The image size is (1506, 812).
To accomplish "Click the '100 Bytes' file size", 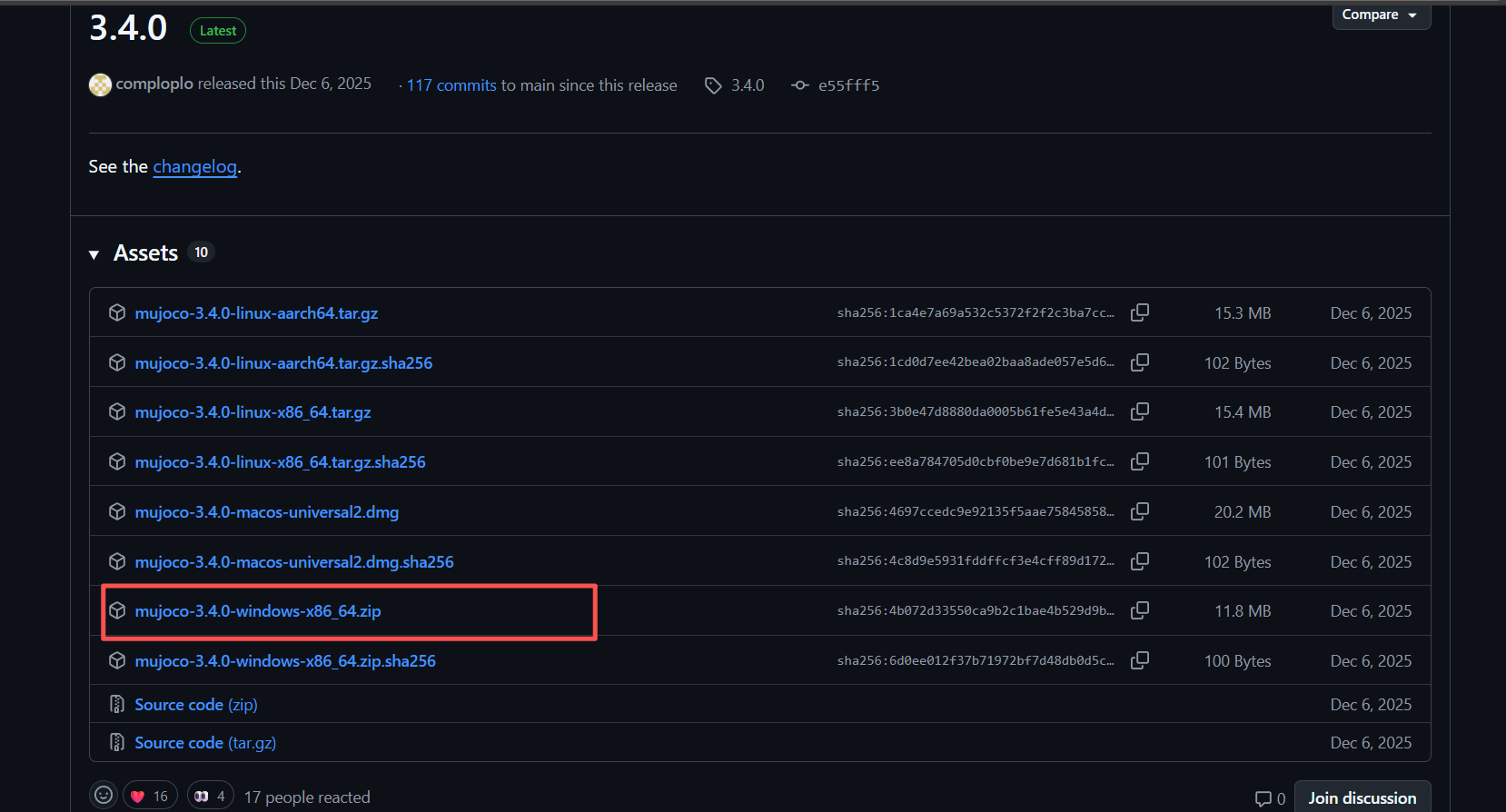I will coord(1237,661).
